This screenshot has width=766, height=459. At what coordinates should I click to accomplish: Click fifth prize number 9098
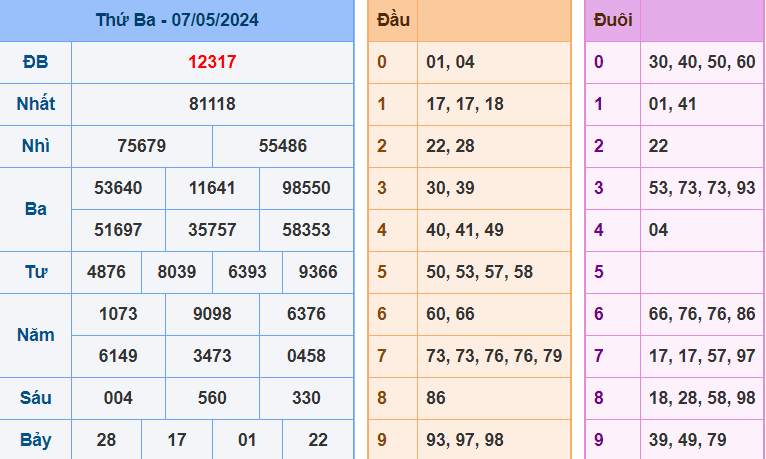pos(212,314)
